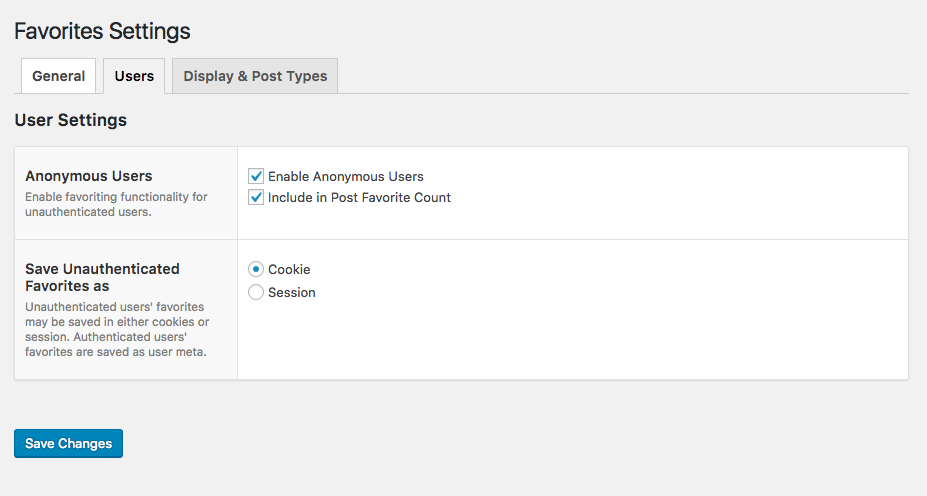Image resolution: width=927 pixels, height=496 pixels.
Task: Click the 'Include in Post Favorite Count' label text
Action: [359, 197]
